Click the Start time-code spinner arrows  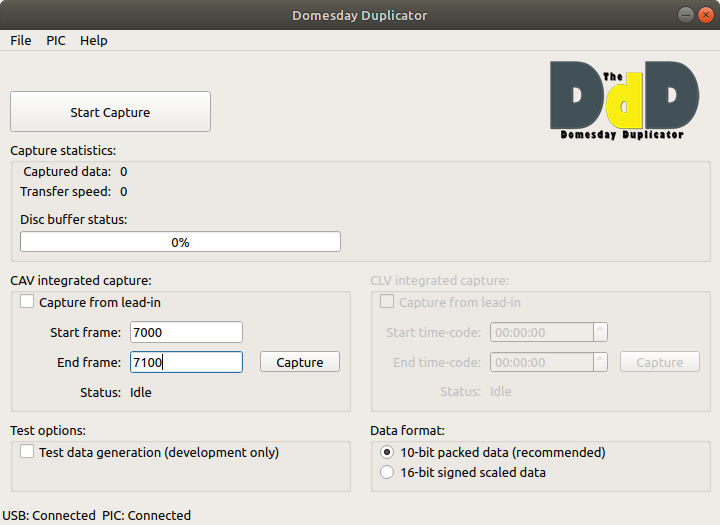pos(600,332)
